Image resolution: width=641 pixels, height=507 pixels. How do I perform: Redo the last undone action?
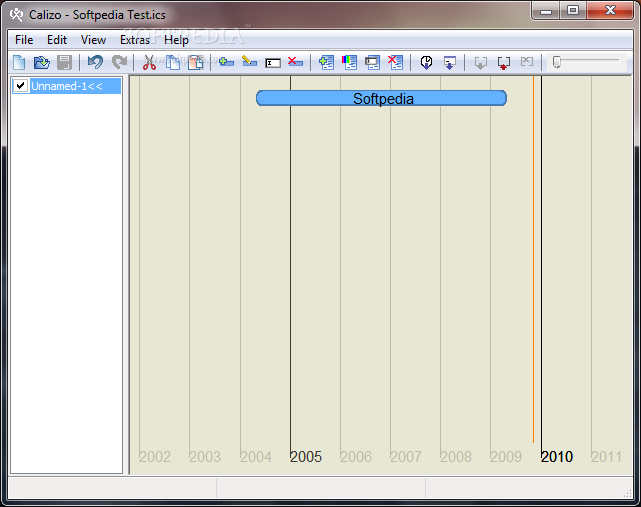119,62
